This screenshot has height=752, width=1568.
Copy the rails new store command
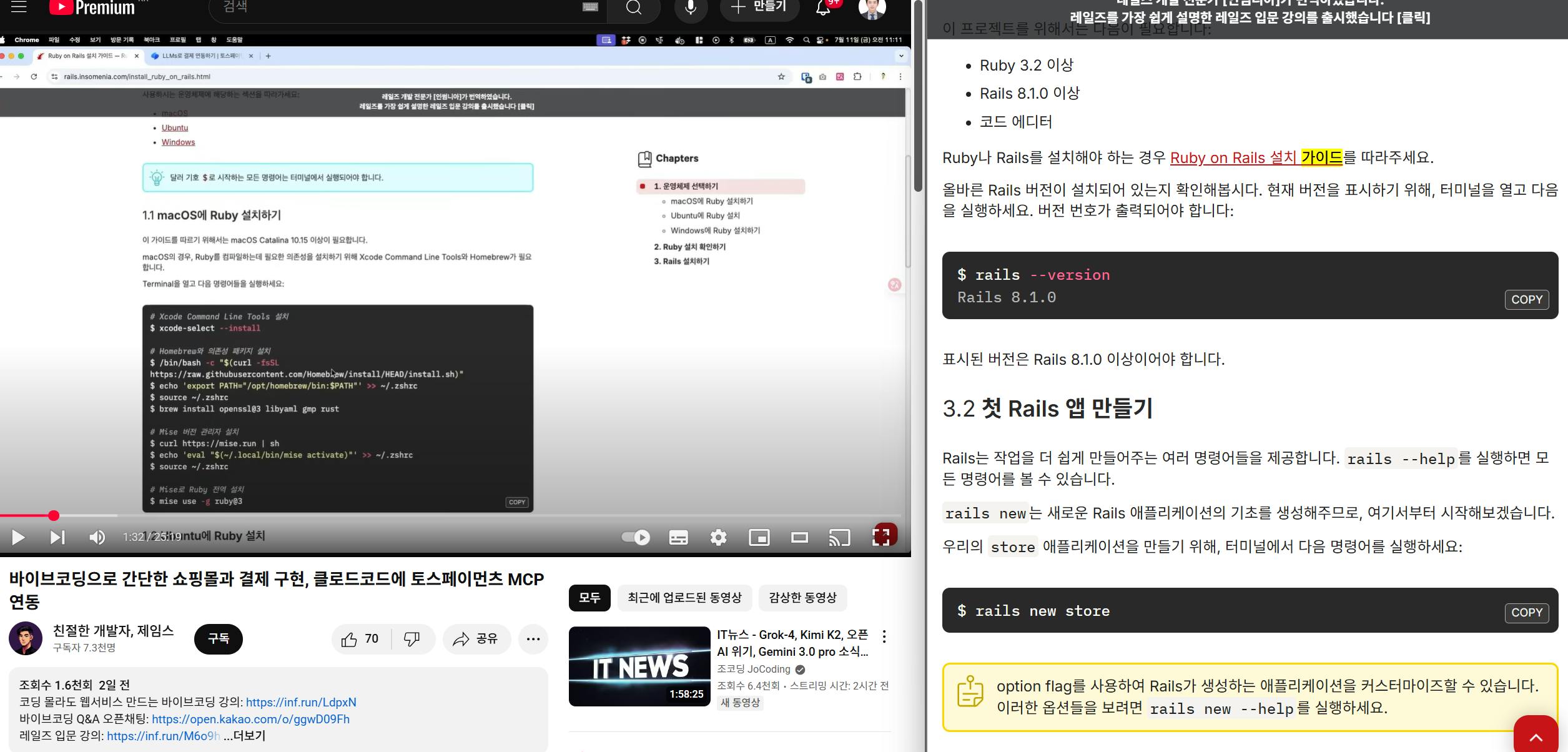coord(1527,613)
